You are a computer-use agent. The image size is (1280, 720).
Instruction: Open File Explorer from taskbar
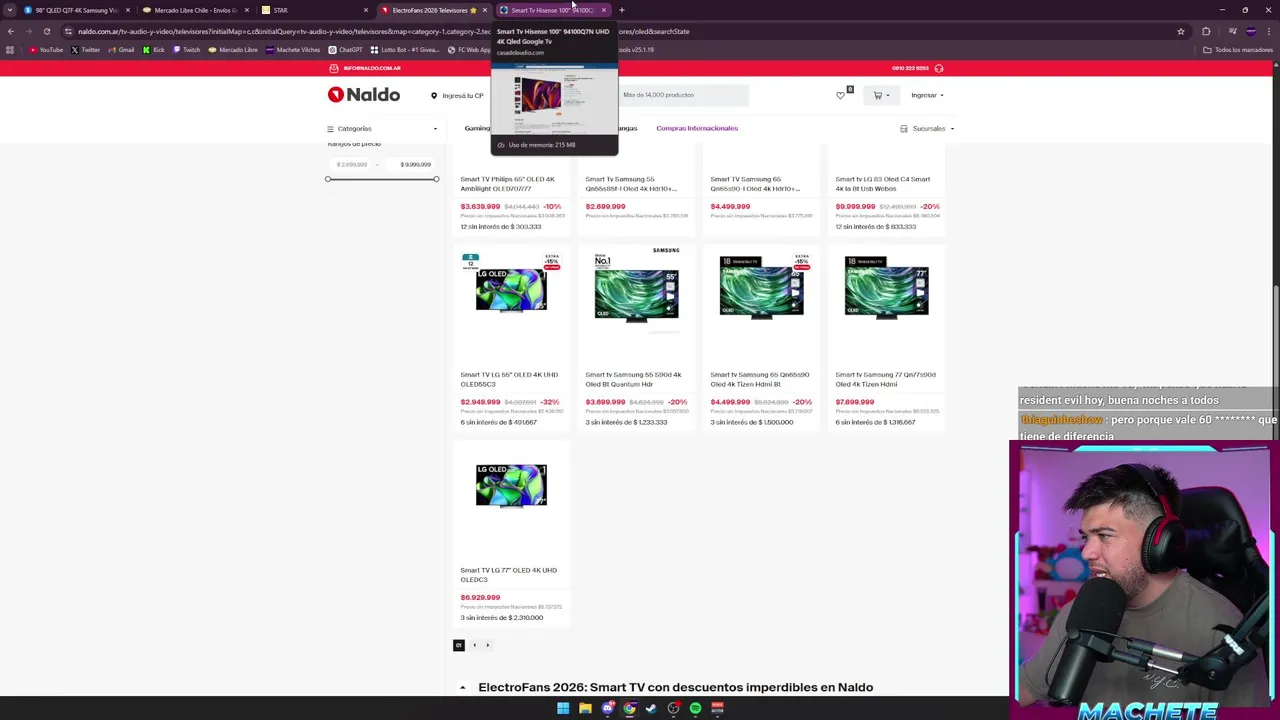pyautogui.click(x=585, y=708)
